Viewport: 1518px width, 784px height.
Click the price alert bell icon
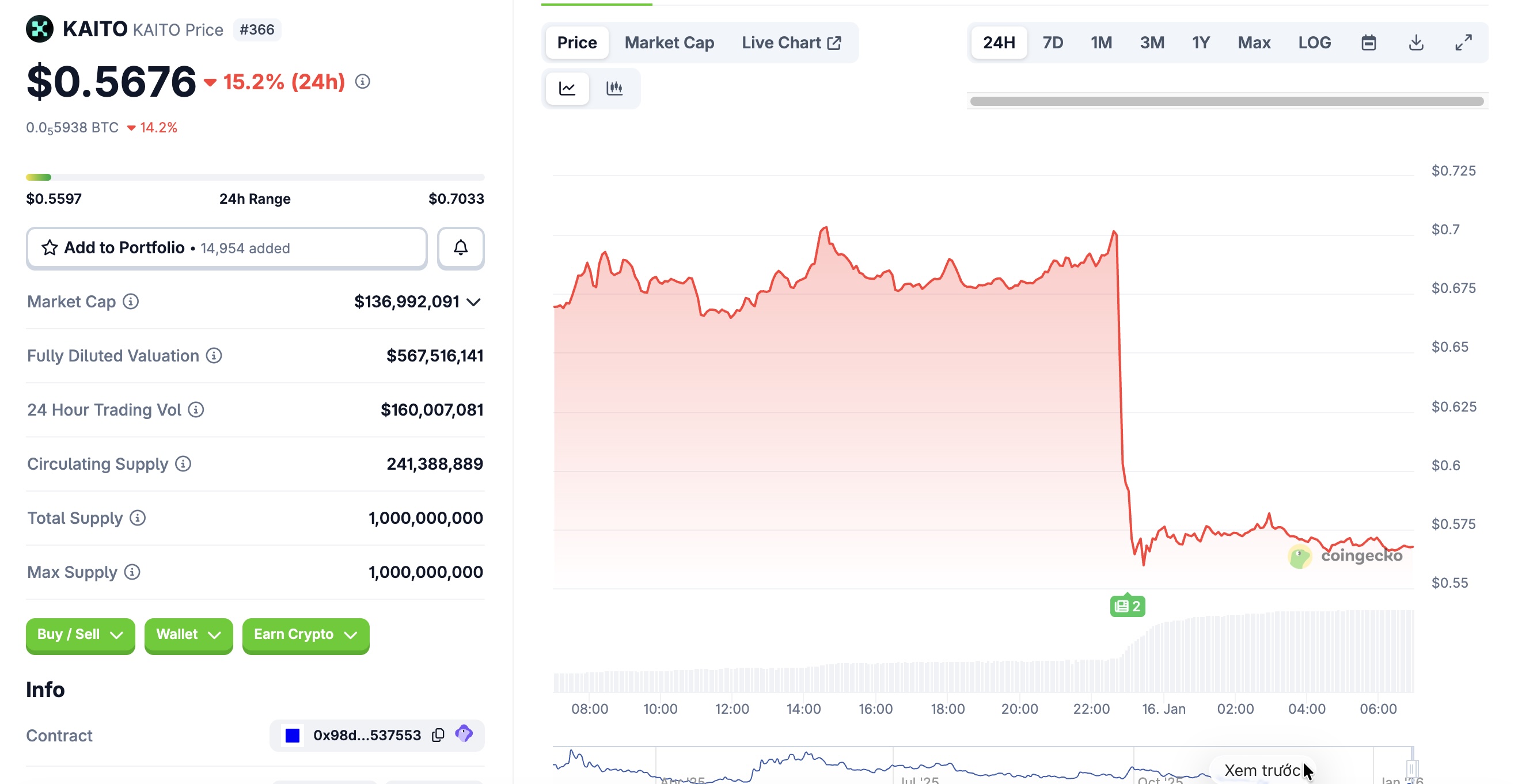[460, 248]
